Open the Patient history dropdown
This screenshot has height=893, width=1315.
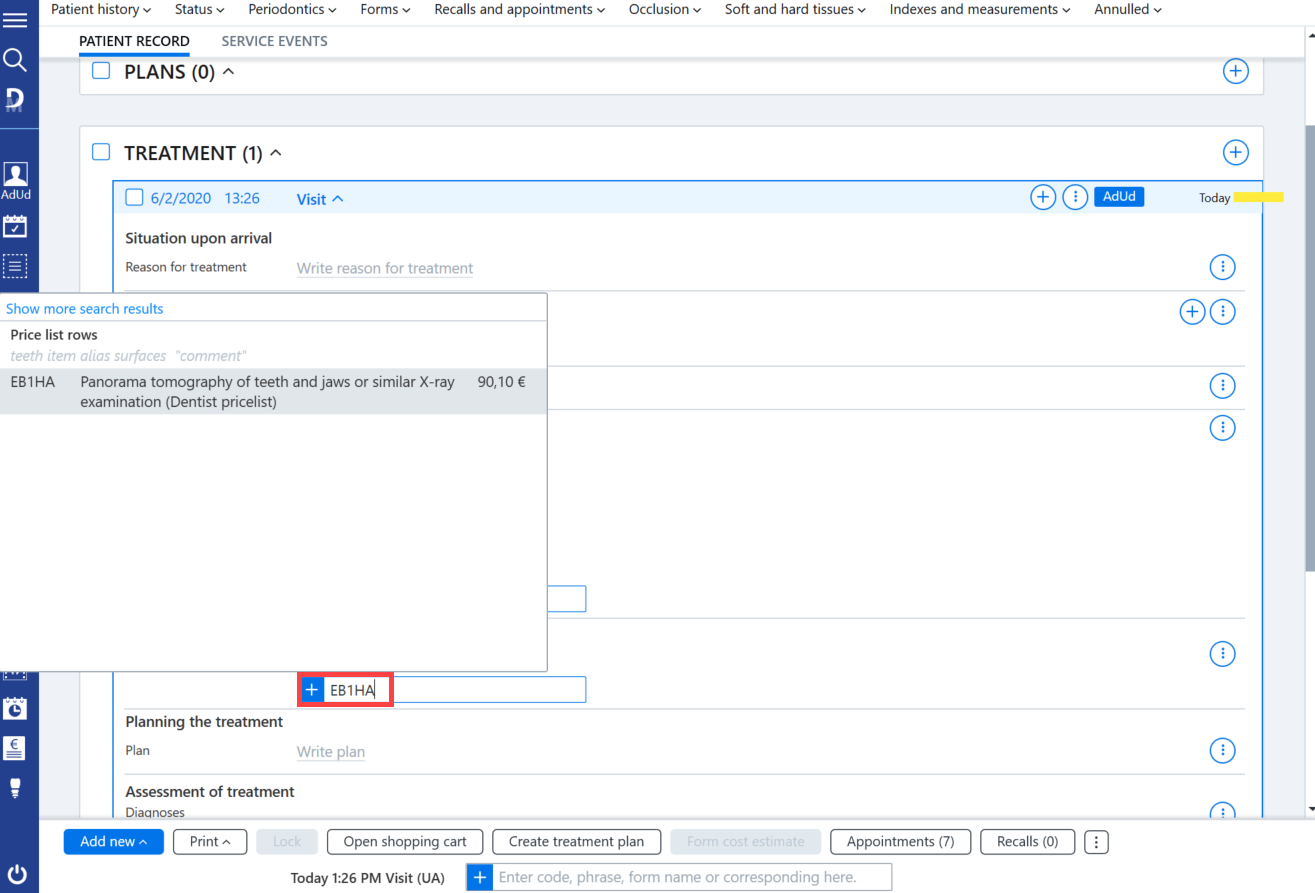[x=101, y=9]
